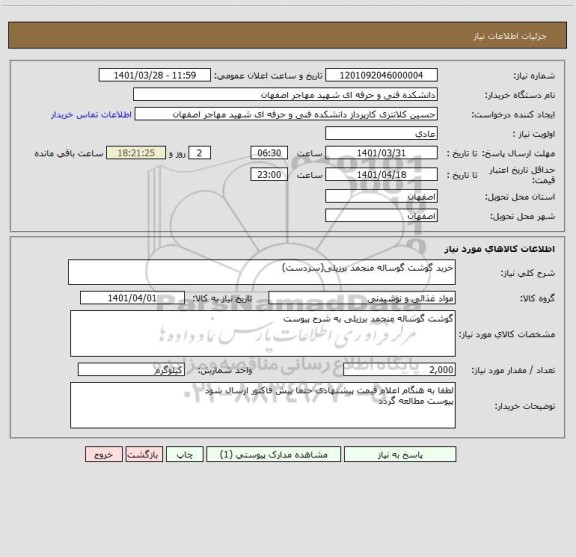The height and width of the screenshot is (557, 576).
Task: Click the general description field خرید گوشت گوساله
Action: tap(262, 272)
